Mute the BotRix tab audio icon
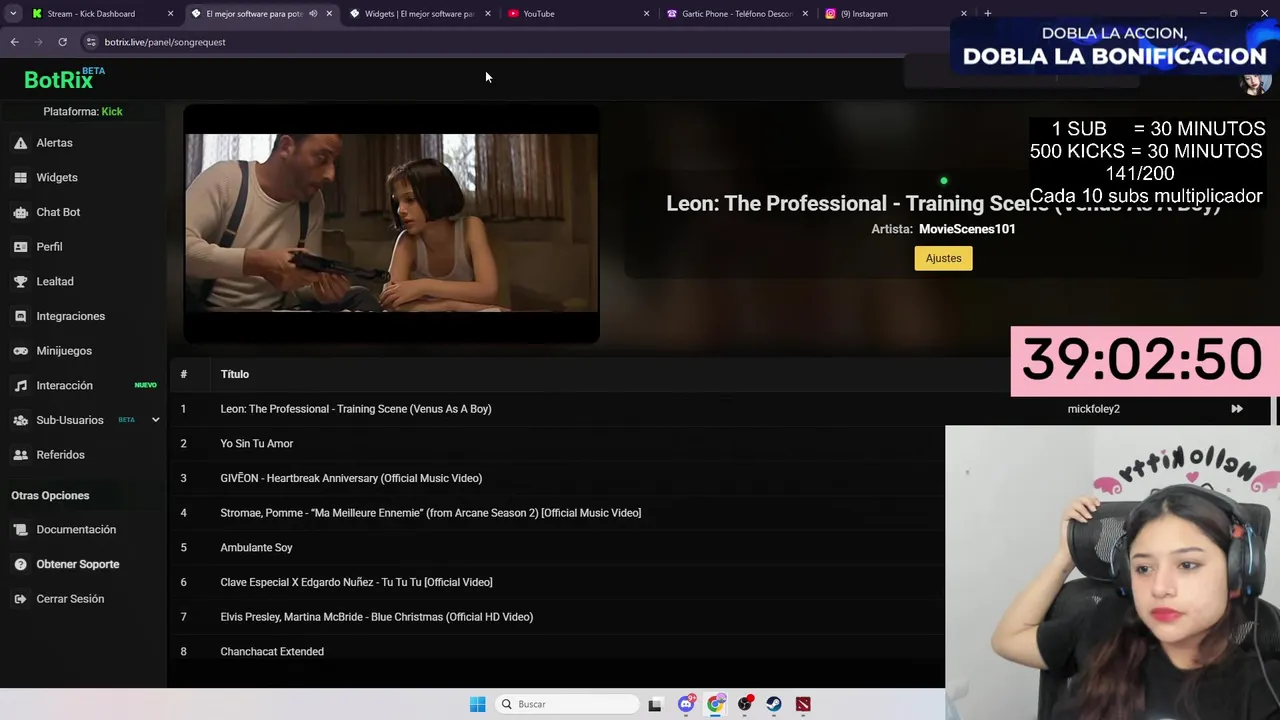This screenshot has height=720, width=1280. click(x=313, y=14)
